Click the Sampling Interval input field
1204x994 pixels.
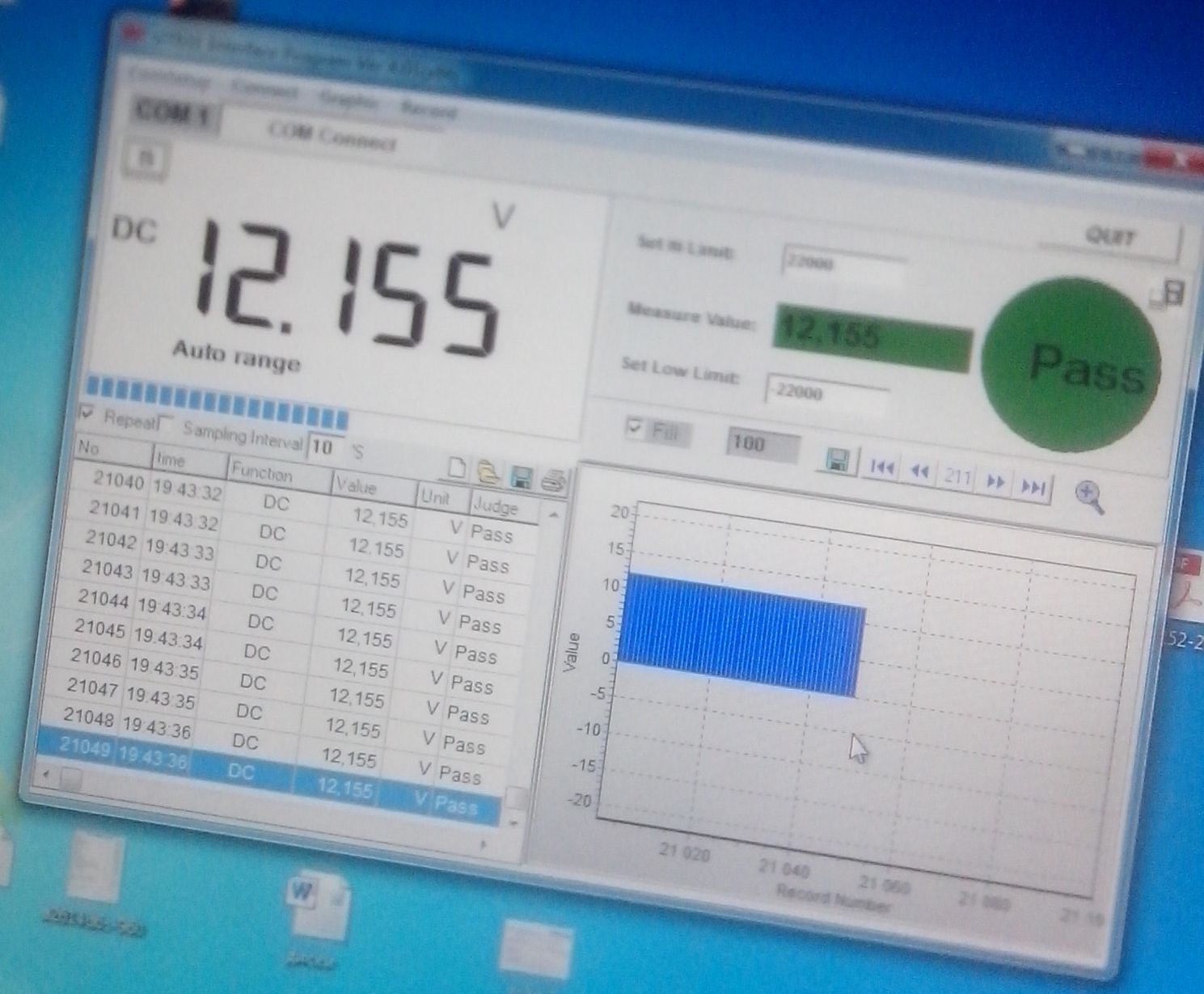pos(324,446)
